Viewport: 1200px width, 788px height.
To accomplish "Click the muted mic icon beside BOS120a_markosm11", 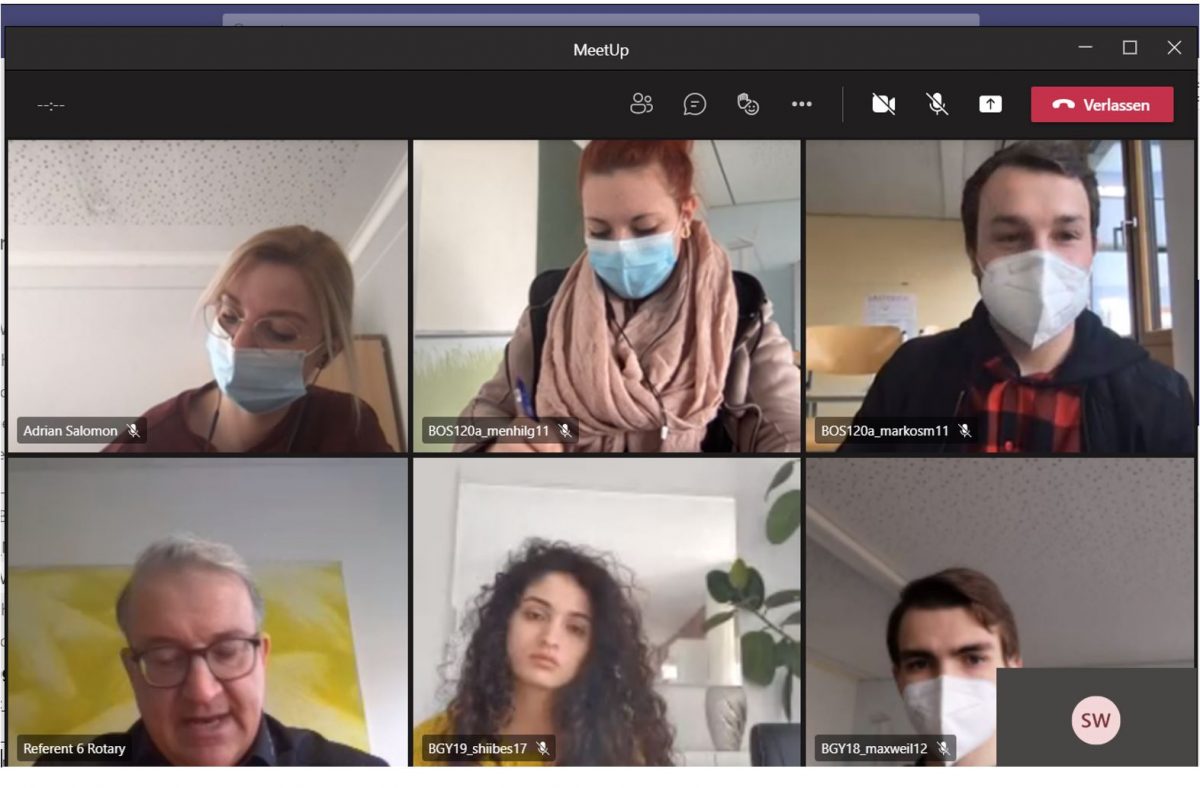I will 965,431.
